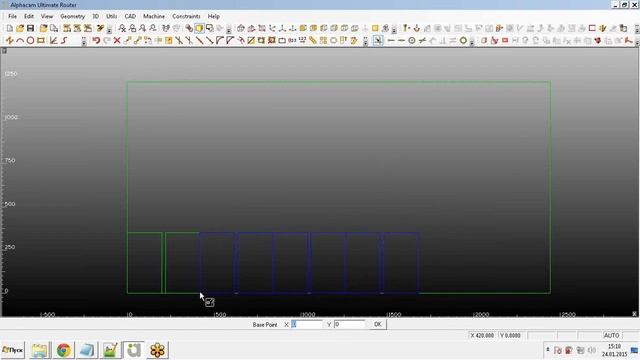Click the first zoom magnifier icon
Screen dimensions: 640x360
click(122, 28)
